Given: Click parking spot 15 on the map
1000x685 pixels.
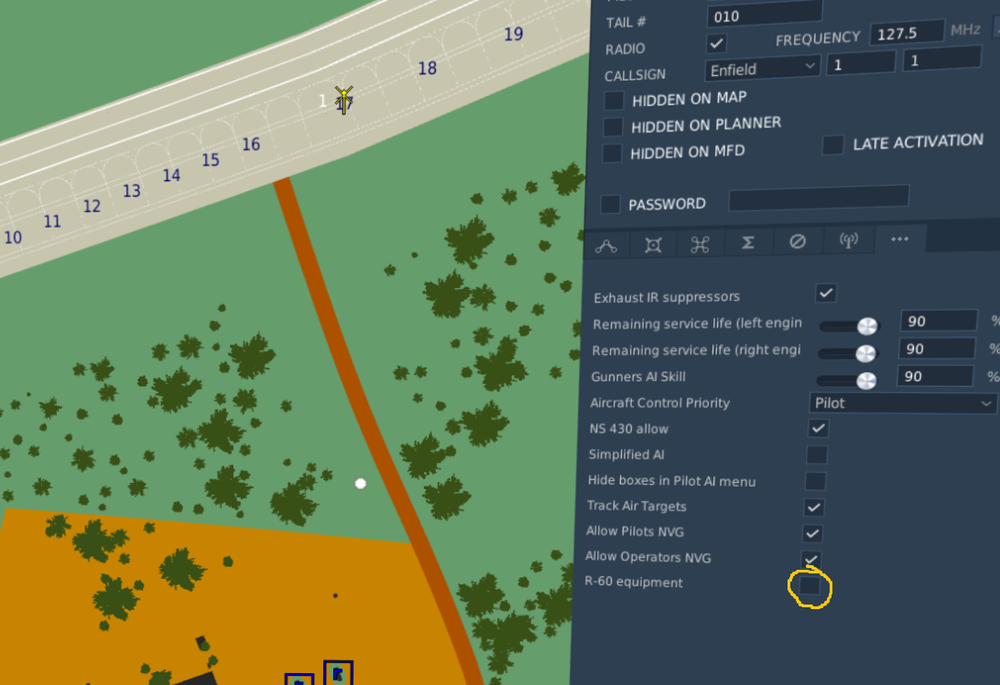Looking at the screenshot, I should click(x=210, y=160).
